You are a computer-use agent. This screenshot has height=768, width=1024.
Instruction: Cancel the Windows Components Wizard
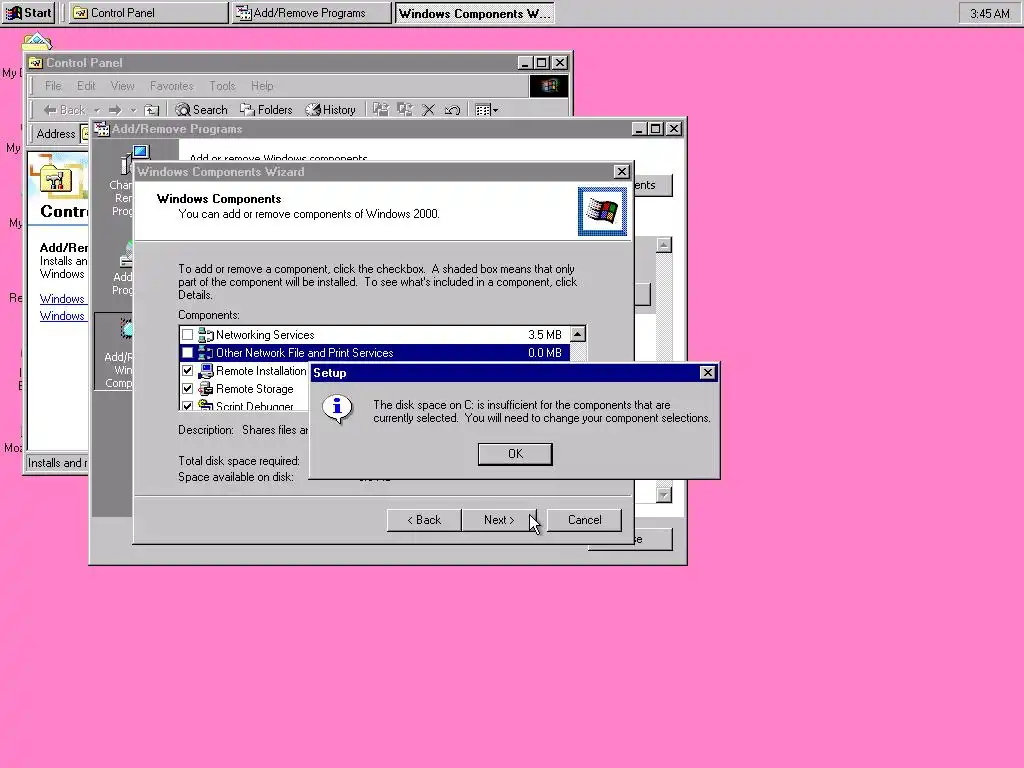click(x=584, y=520)
